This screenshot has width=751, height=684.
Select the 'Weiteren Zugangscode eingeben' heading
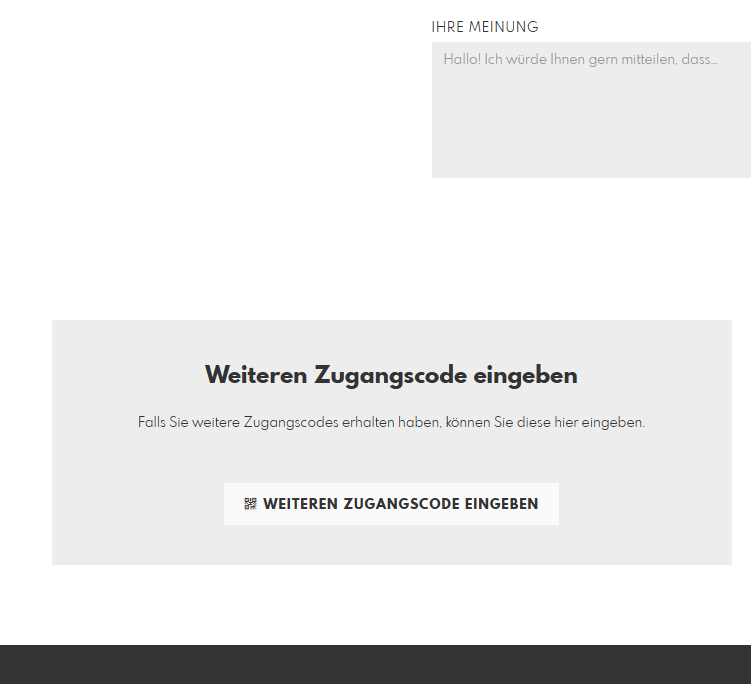[391, 375]
